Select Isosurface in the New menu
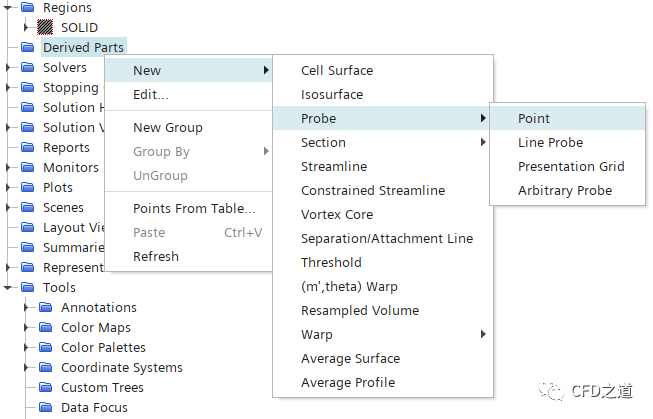 click(x=332, y=94)
